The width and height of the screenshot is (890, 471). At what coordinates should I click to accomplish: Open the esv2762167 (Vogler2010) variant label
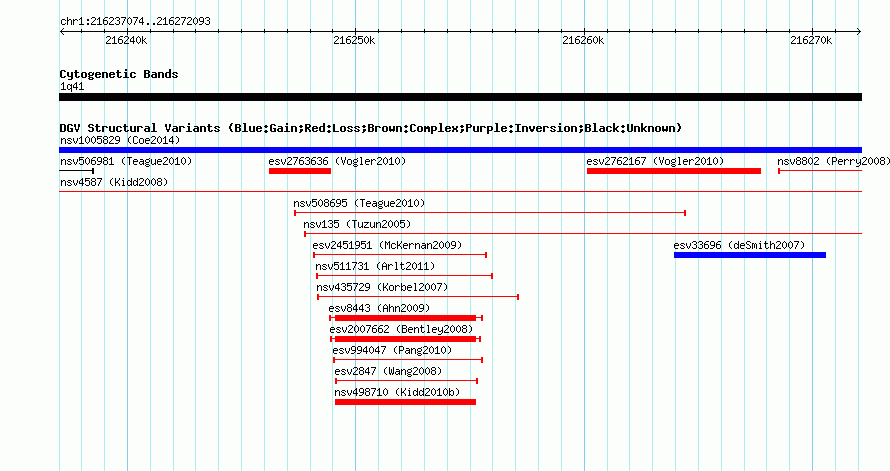pos(656,161)
